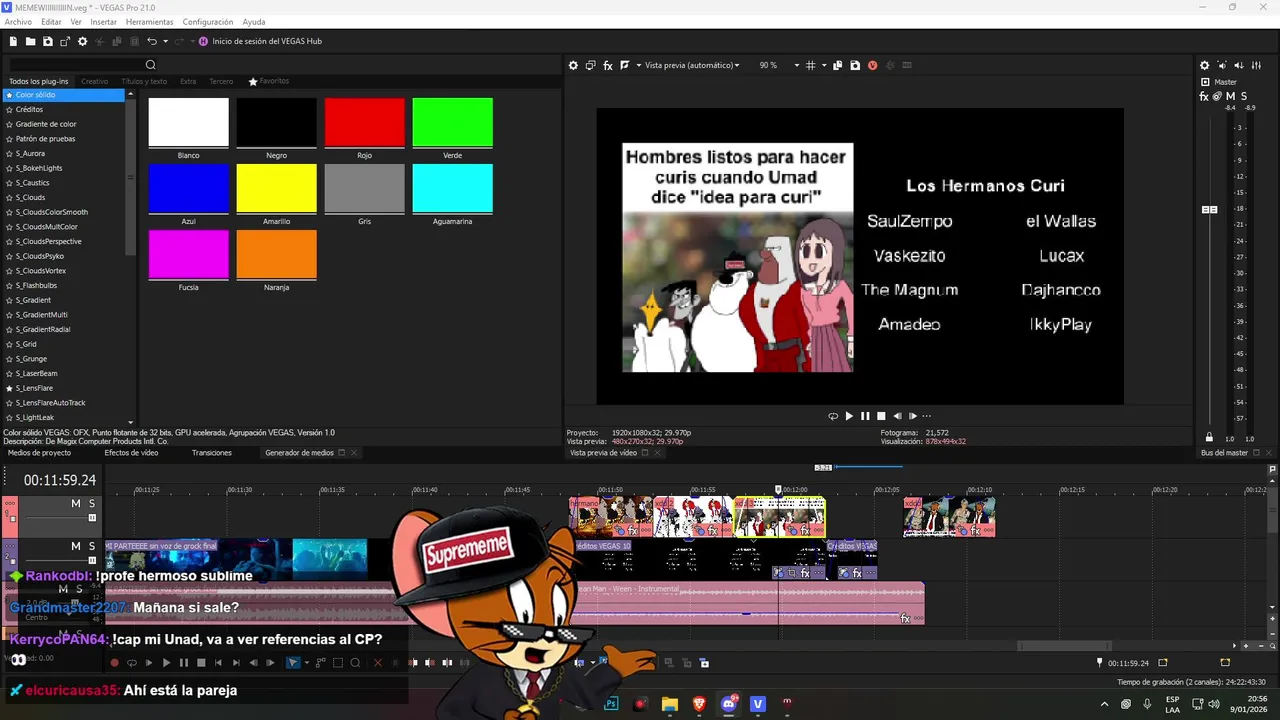1280x720 pixels.
Task: Create a new project via toolbar icon
Action: click(13, 41)
